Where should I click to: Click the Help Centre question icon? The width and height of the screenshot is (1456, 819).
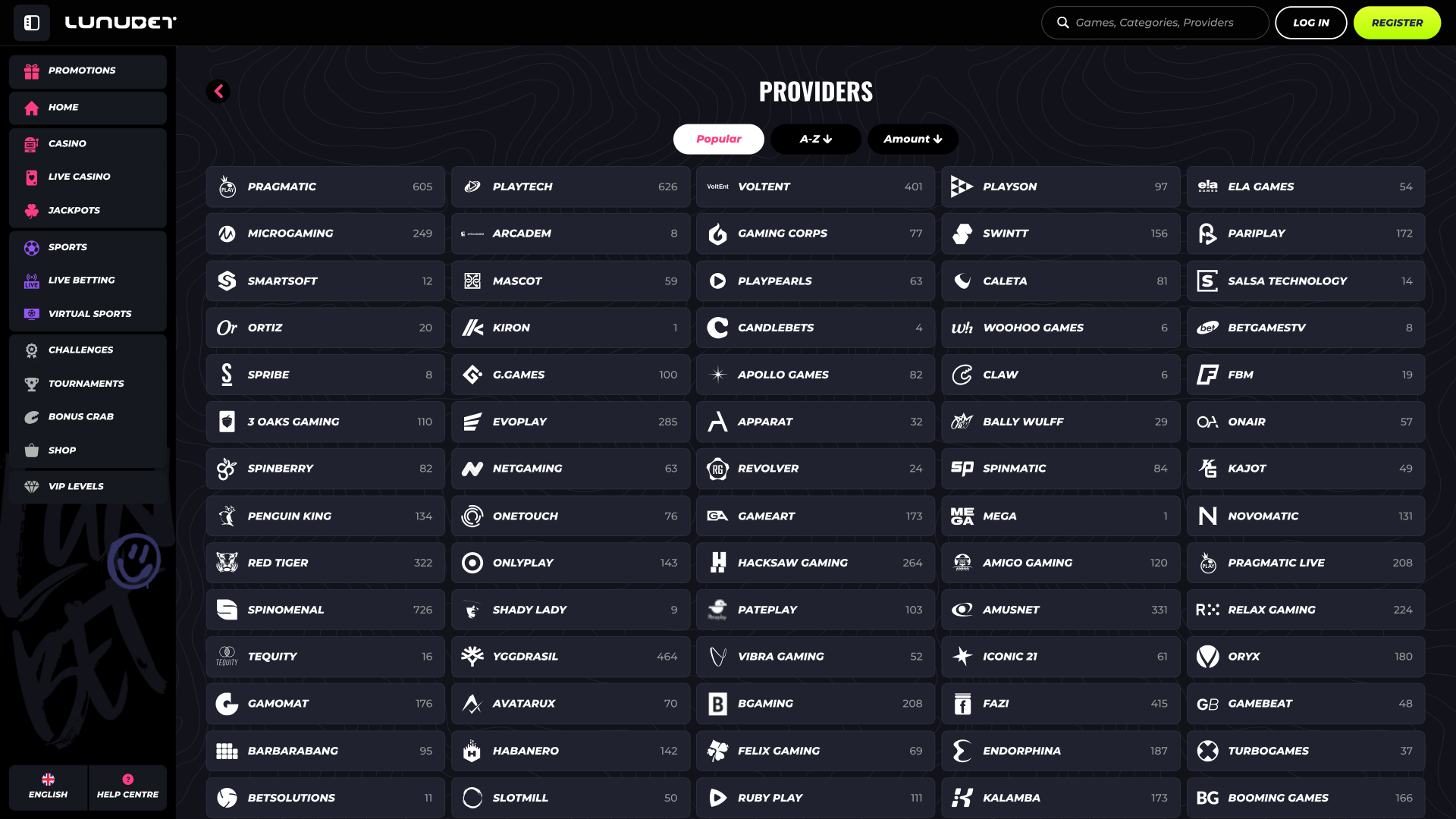click(x=127, y=780)
